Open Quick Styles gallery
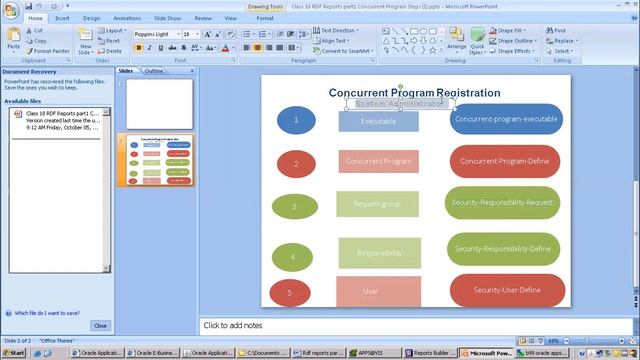The width and height of the screenshot is (640, 360). [x=477, y=41]
